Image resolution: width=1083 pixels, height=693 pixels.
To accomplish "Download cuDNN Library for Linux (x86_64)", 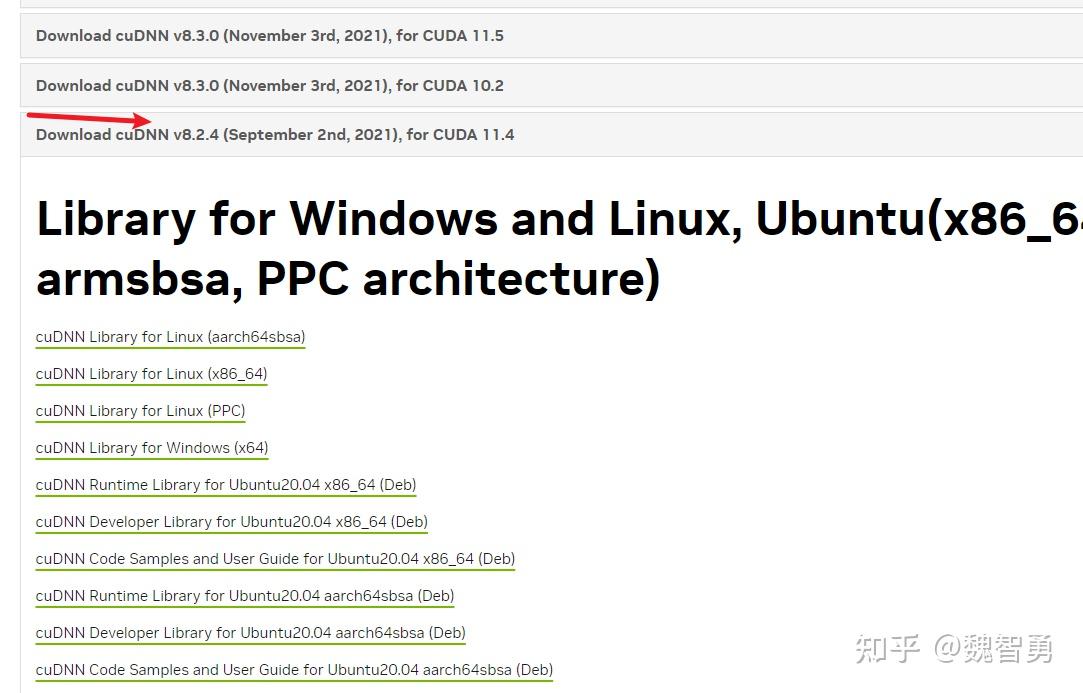I will (x=151, y=373).
